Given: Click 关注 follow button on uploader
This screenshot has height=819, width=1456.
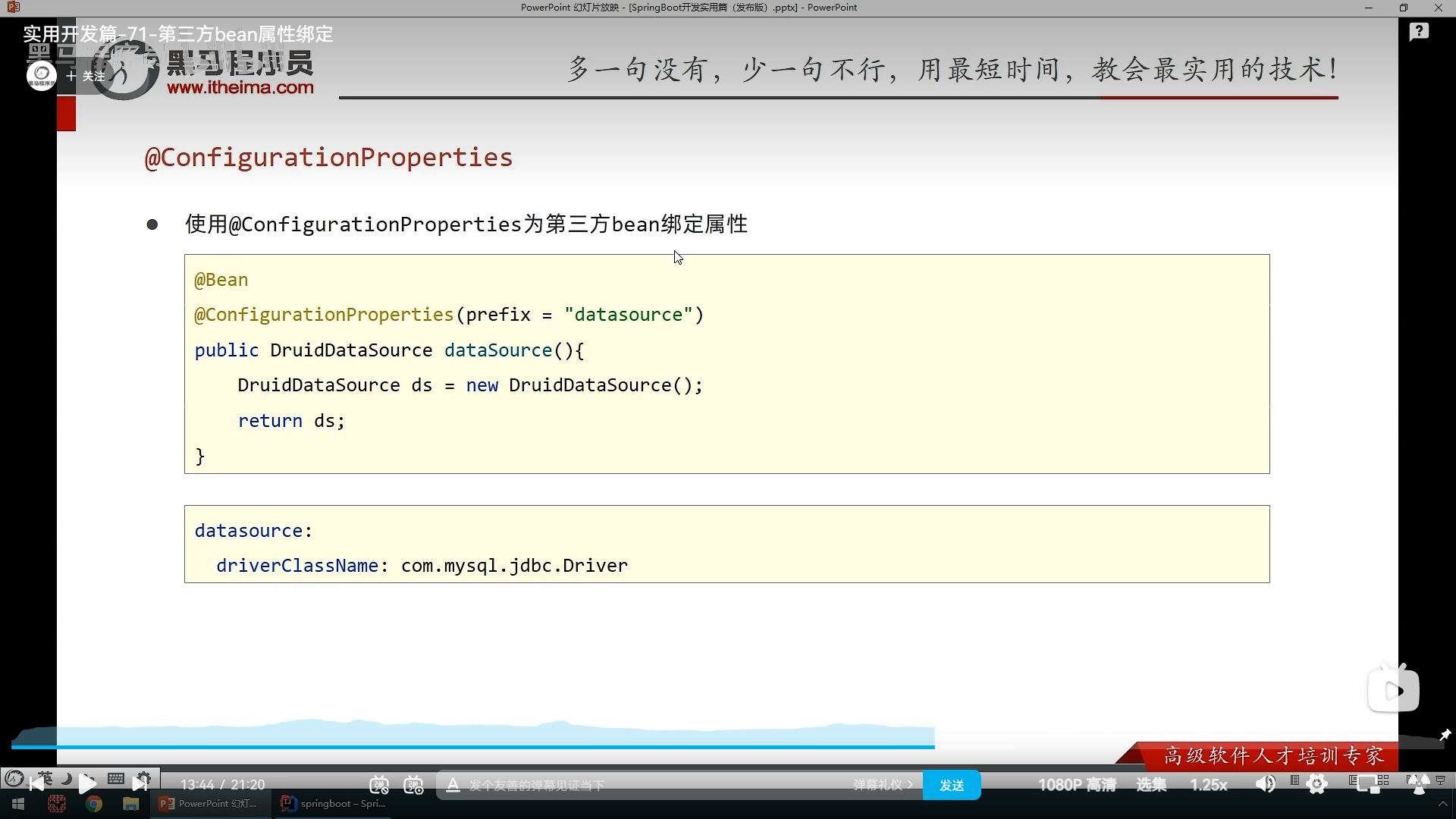Looking at the screenshot, I should coord(86,76).
